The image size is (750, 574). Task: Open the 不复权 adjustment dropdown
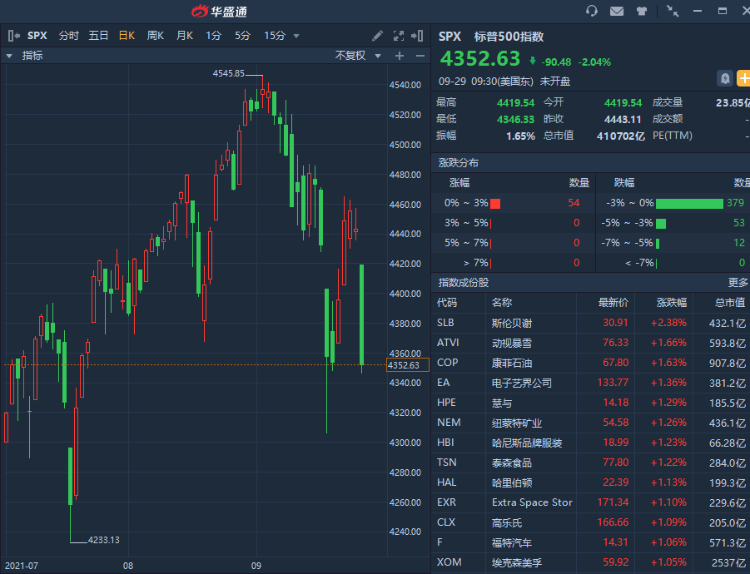click(356, 56)
